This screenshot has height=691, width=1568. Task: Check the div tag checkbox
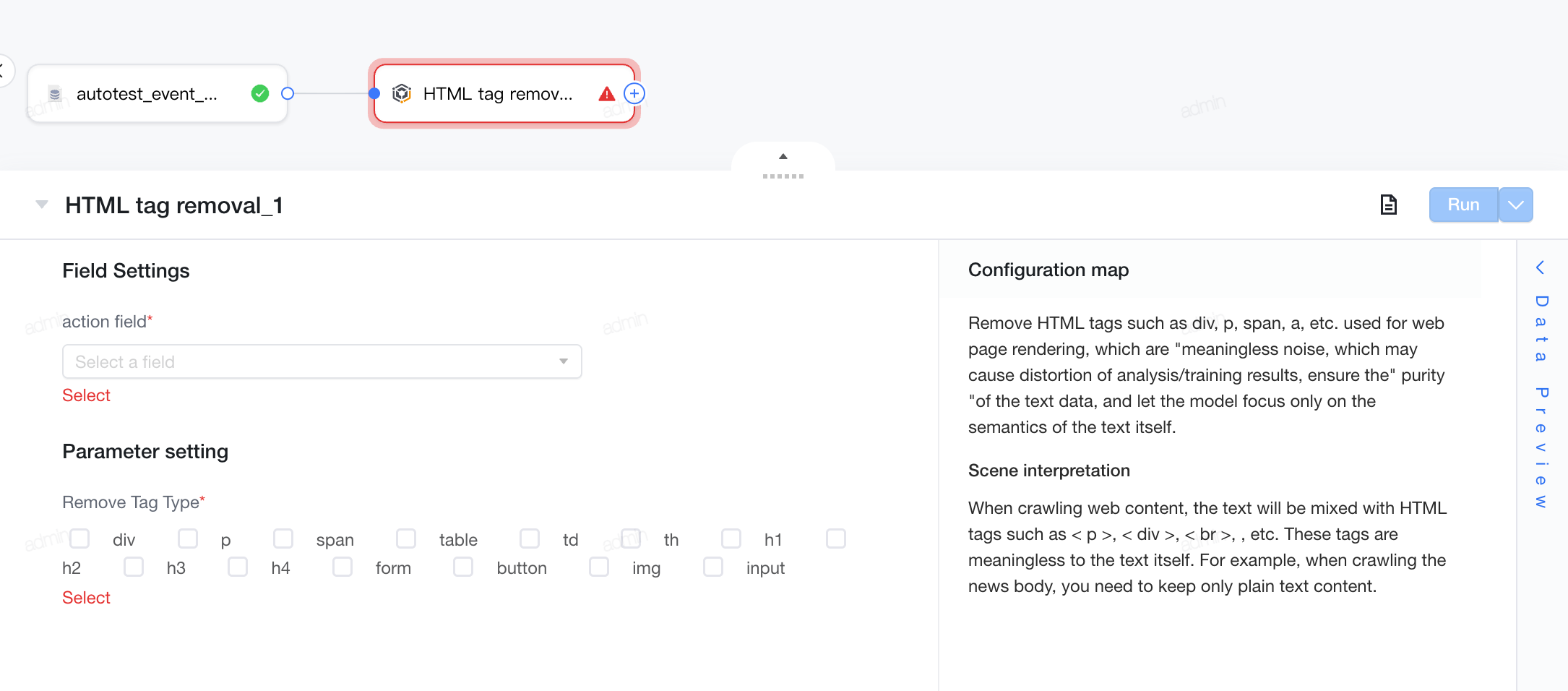[80, 538]
